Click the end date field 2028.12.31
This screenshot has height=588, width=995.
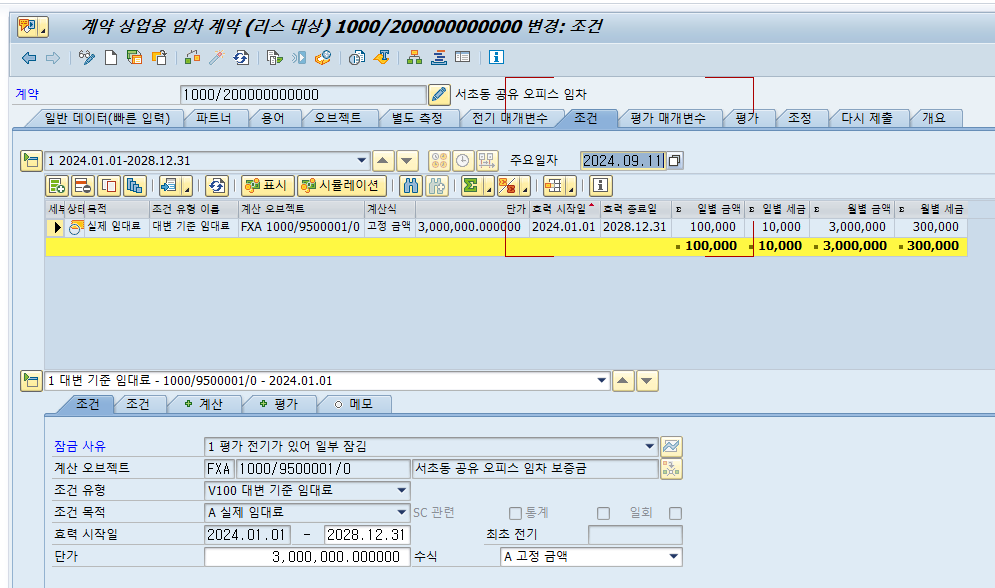tap(367, 535)
